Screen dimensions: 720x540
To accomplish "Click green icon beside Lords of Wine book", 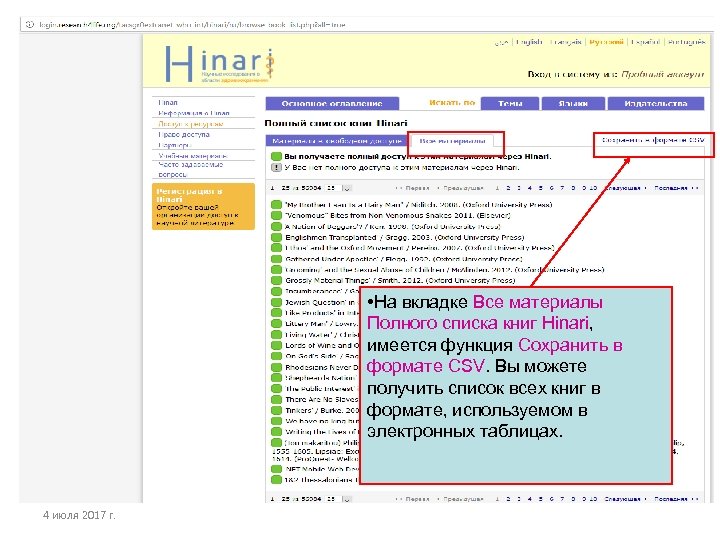I will 276,345.
